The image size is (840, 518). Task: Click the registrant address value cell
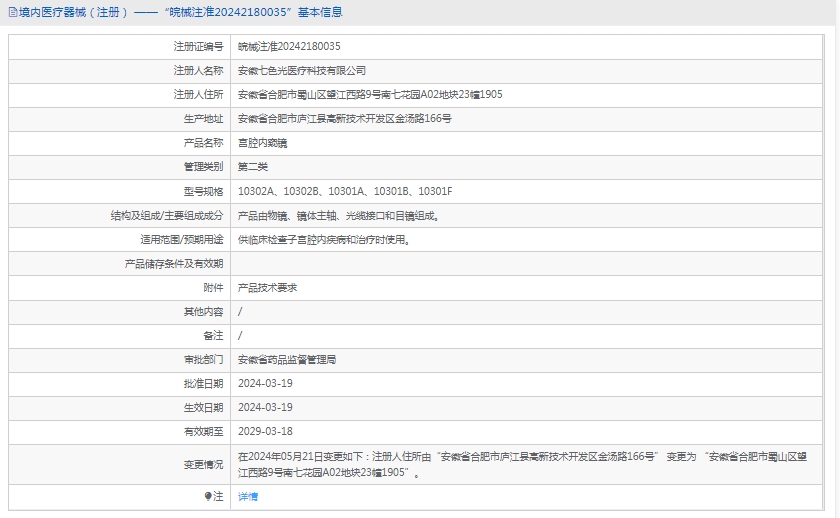[x=370, y=95]
